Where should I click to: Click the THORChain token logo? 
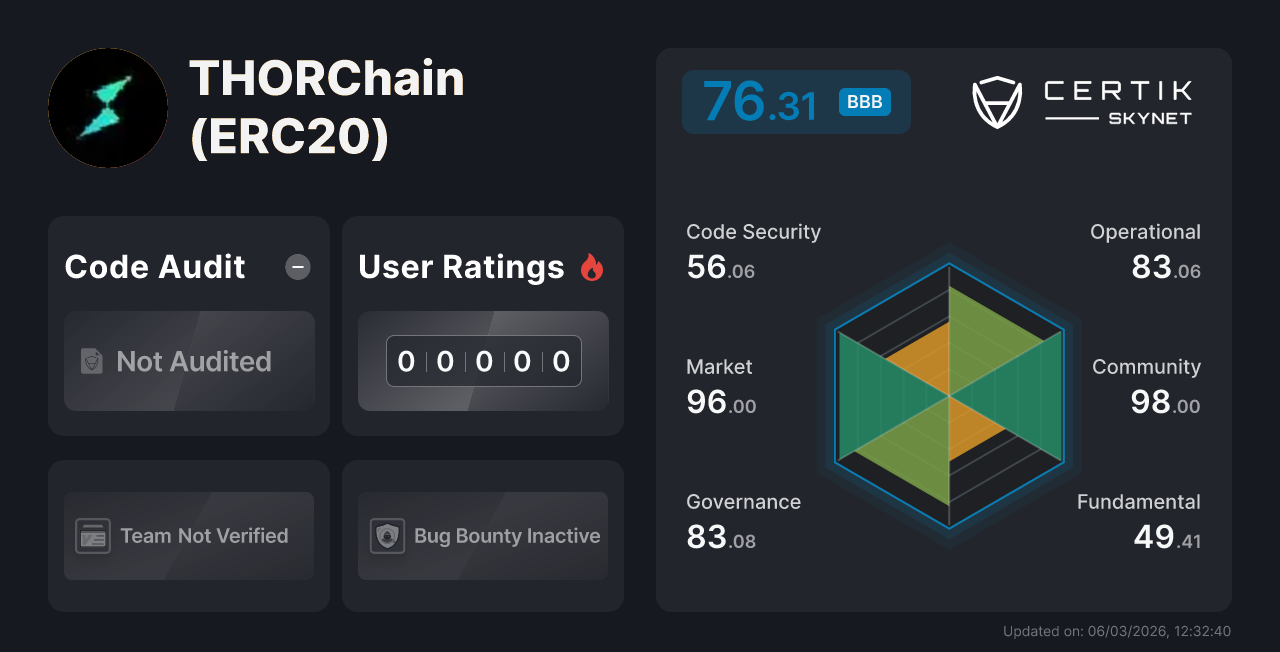(x=107, y=107)
